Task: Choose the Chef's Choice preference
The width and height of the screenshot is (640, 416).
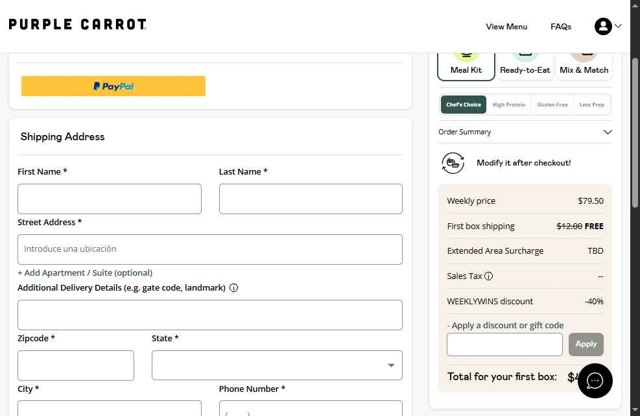Action: (x=463, y=105)
